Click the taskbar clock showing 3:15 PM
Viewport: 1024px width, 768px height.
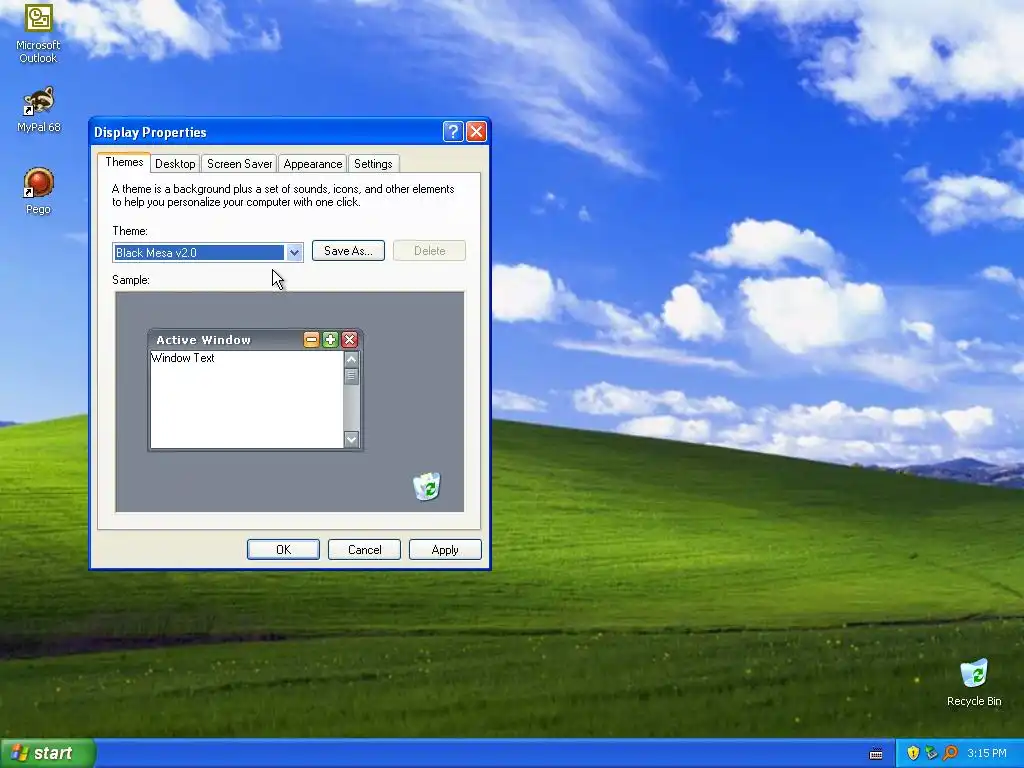[x=987, y=753]
